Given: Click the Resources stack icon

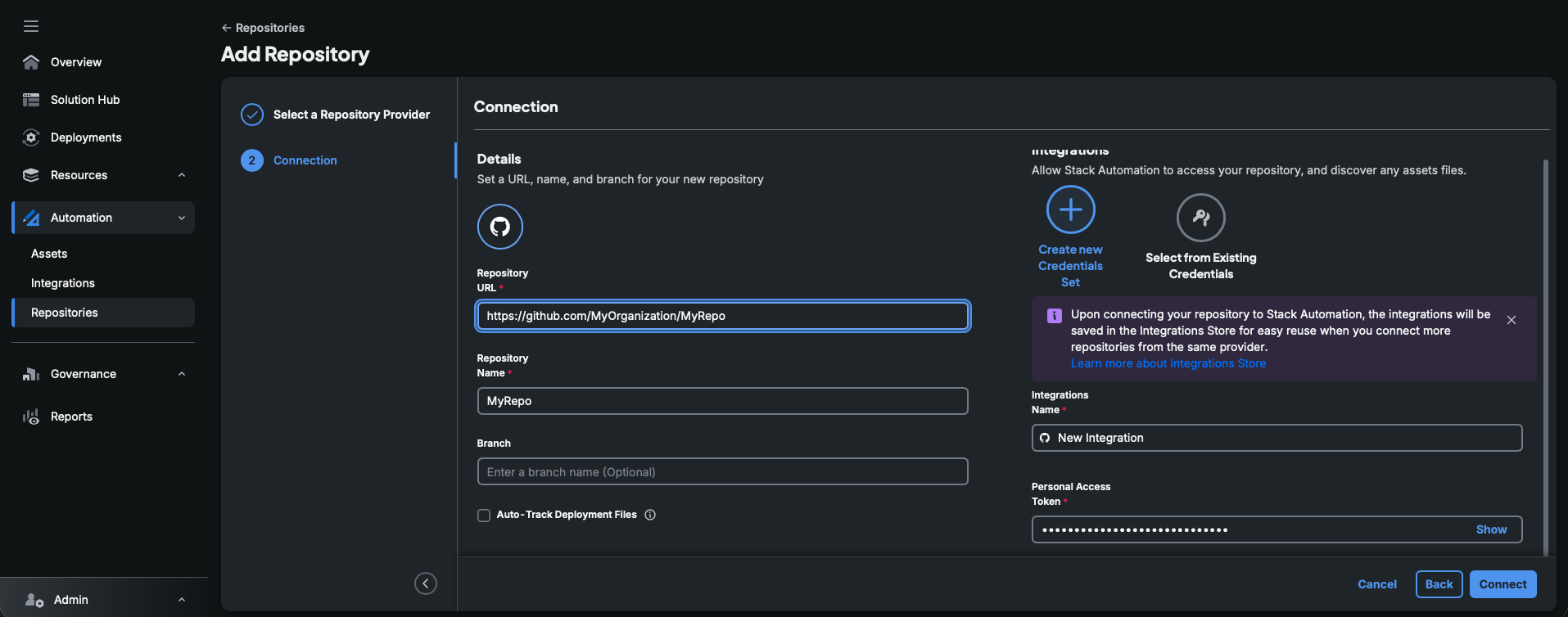Looking at the screenshot, I should 31,175.
